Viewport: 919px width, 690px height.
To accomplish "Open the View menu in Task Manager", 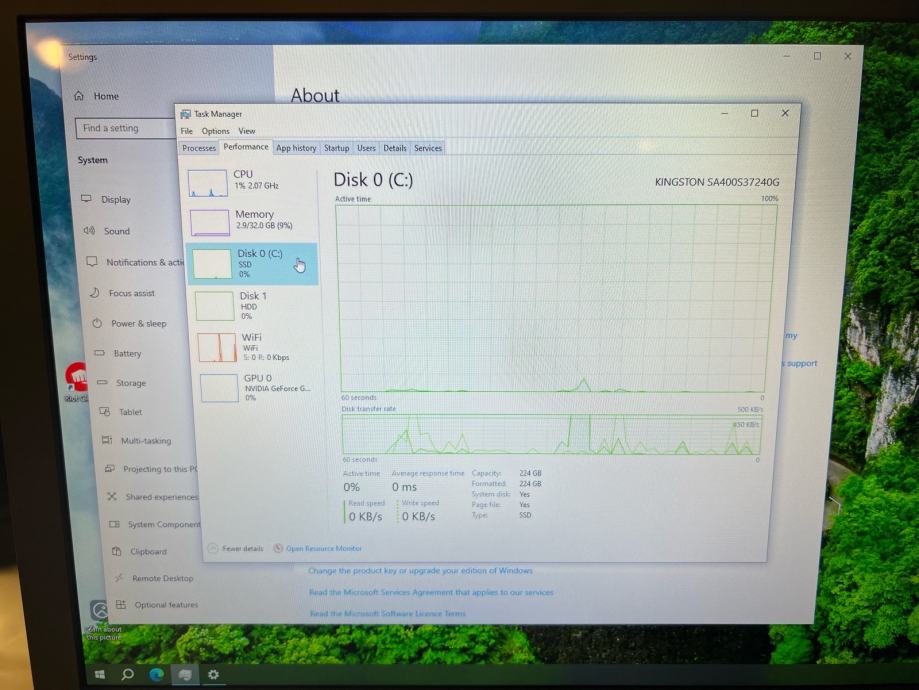I will tap(247, 131).
